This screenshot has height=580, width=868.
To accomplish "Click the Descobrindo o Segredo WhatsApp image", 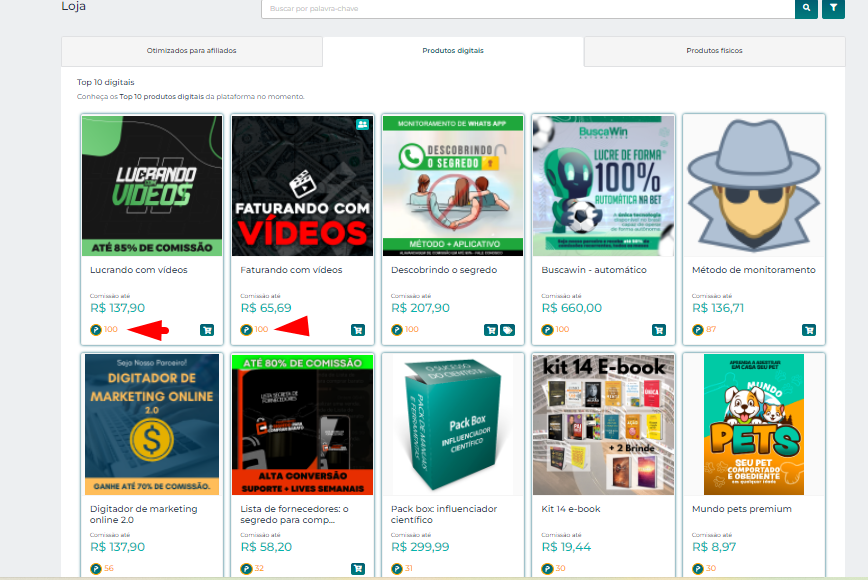I will 453,186.
